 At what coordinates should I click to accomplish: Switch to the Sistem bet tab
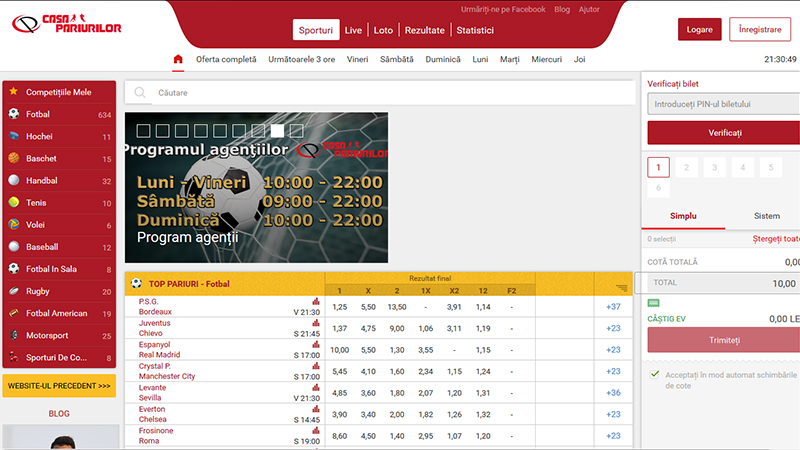pyautogui.click(x=766, y=216)
